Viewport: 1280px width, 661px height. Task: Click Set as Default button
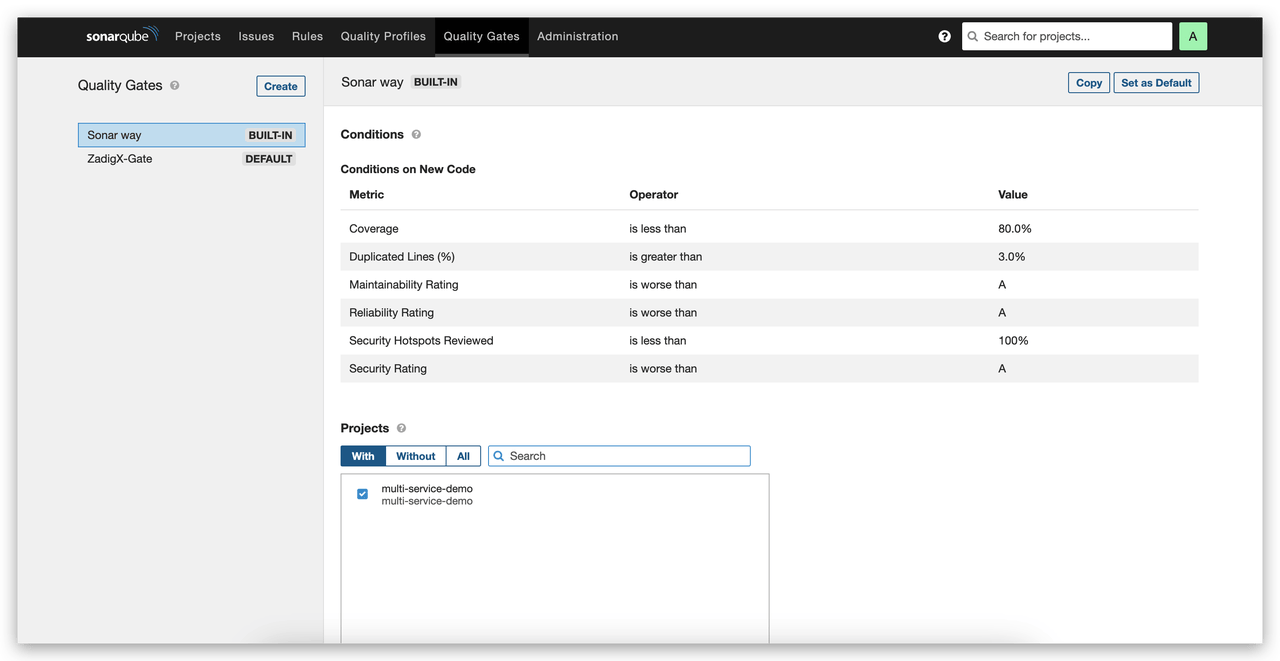click(1155, 83)
